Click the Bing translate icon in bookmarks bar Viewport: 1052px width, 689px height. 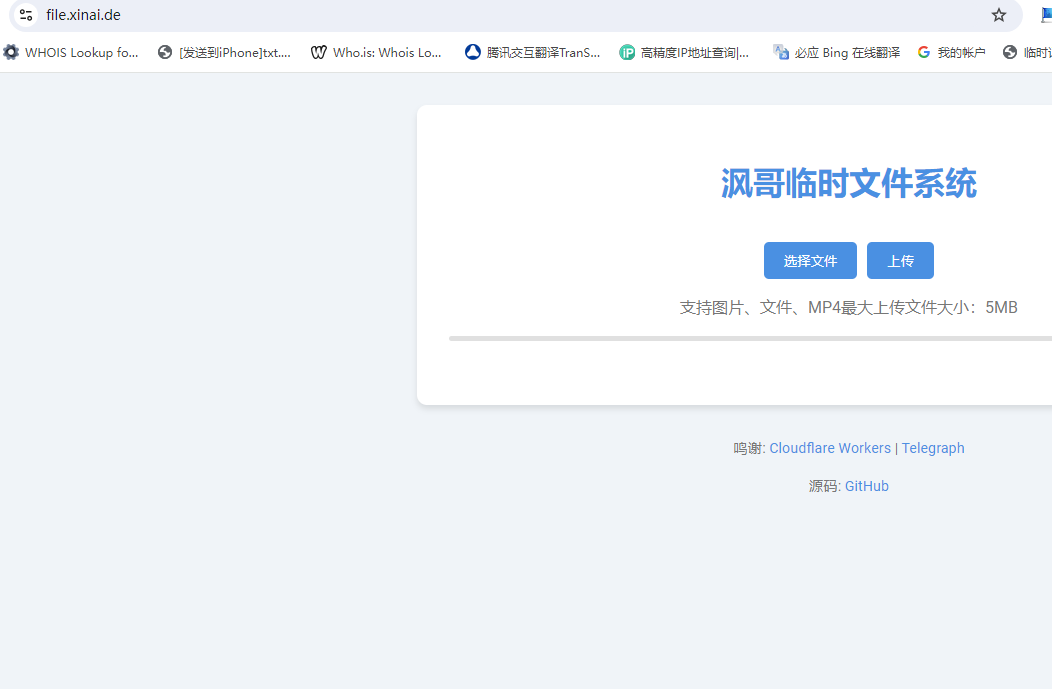point(781,52)
